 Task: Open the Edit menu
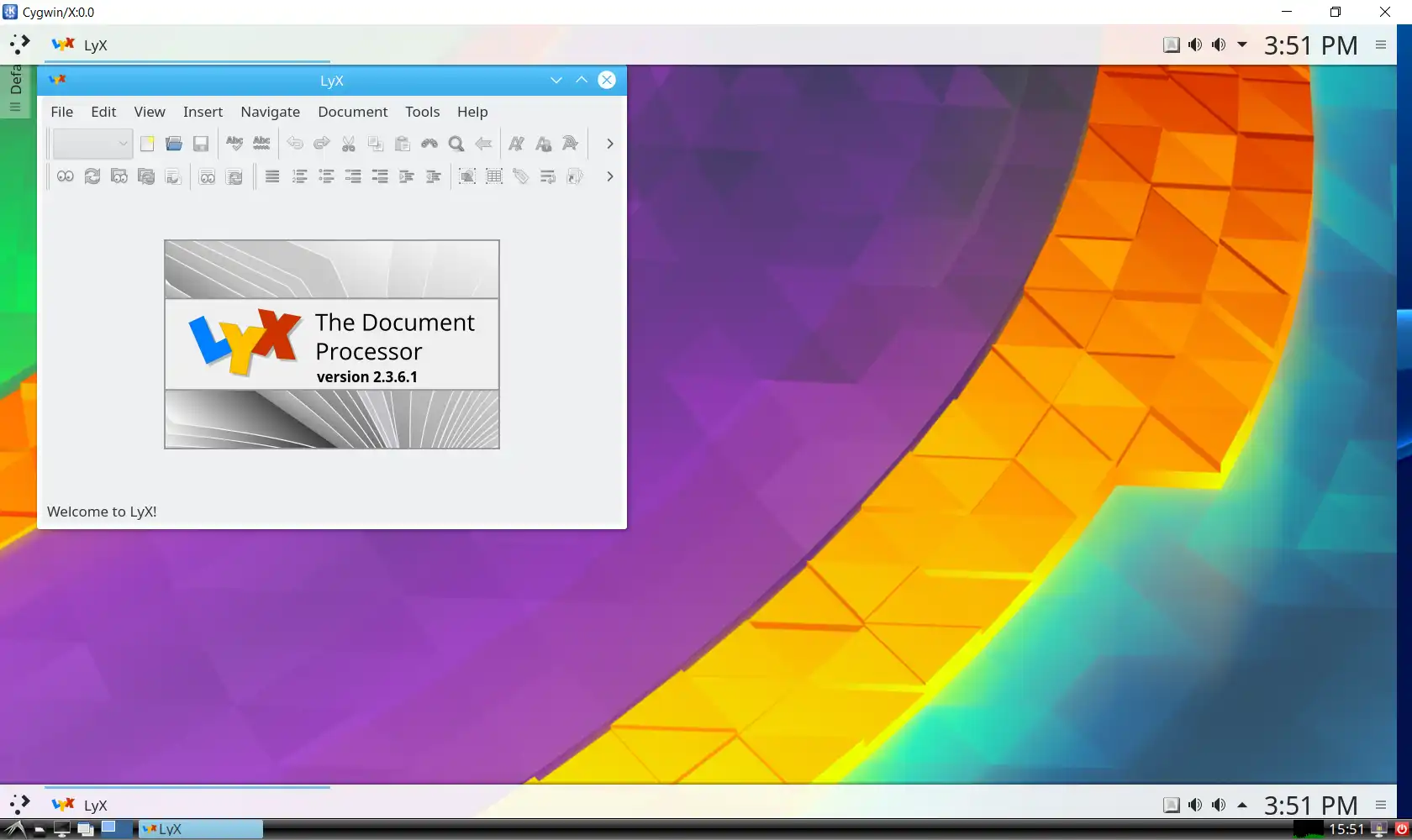pos(104,112)
